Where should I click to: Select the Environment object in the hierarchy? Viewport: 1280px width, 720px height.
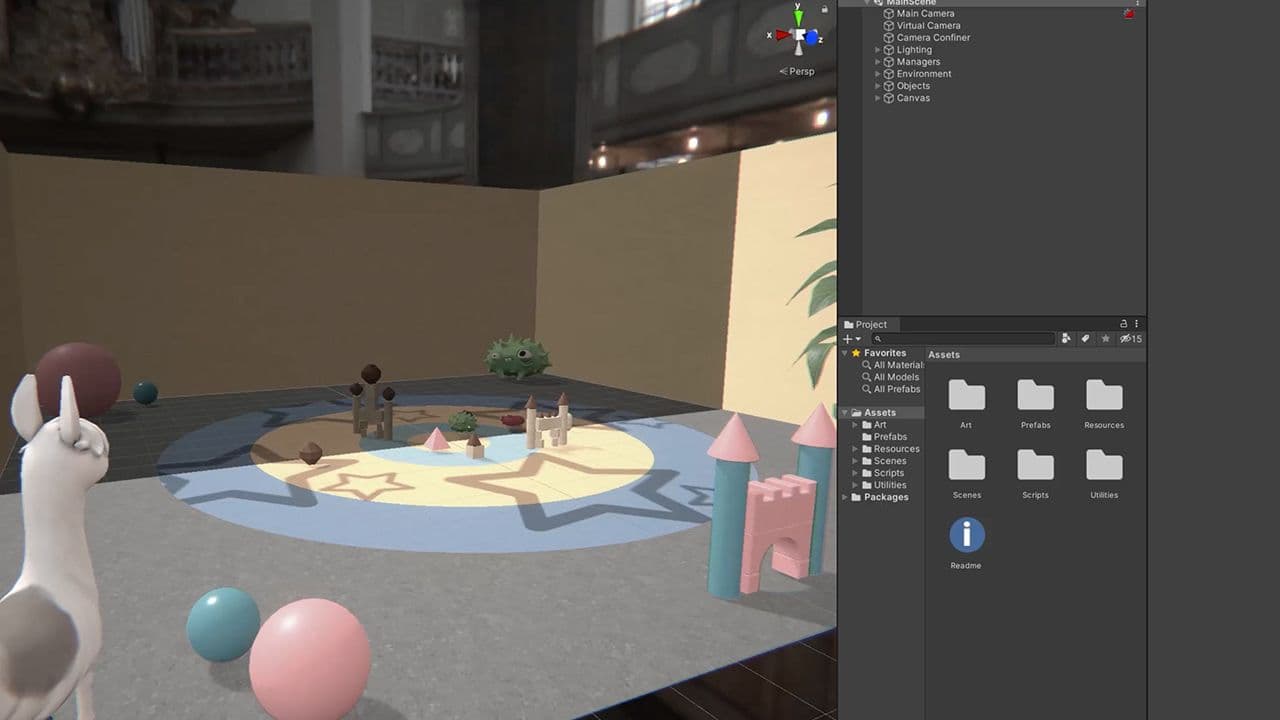point(920,73)
